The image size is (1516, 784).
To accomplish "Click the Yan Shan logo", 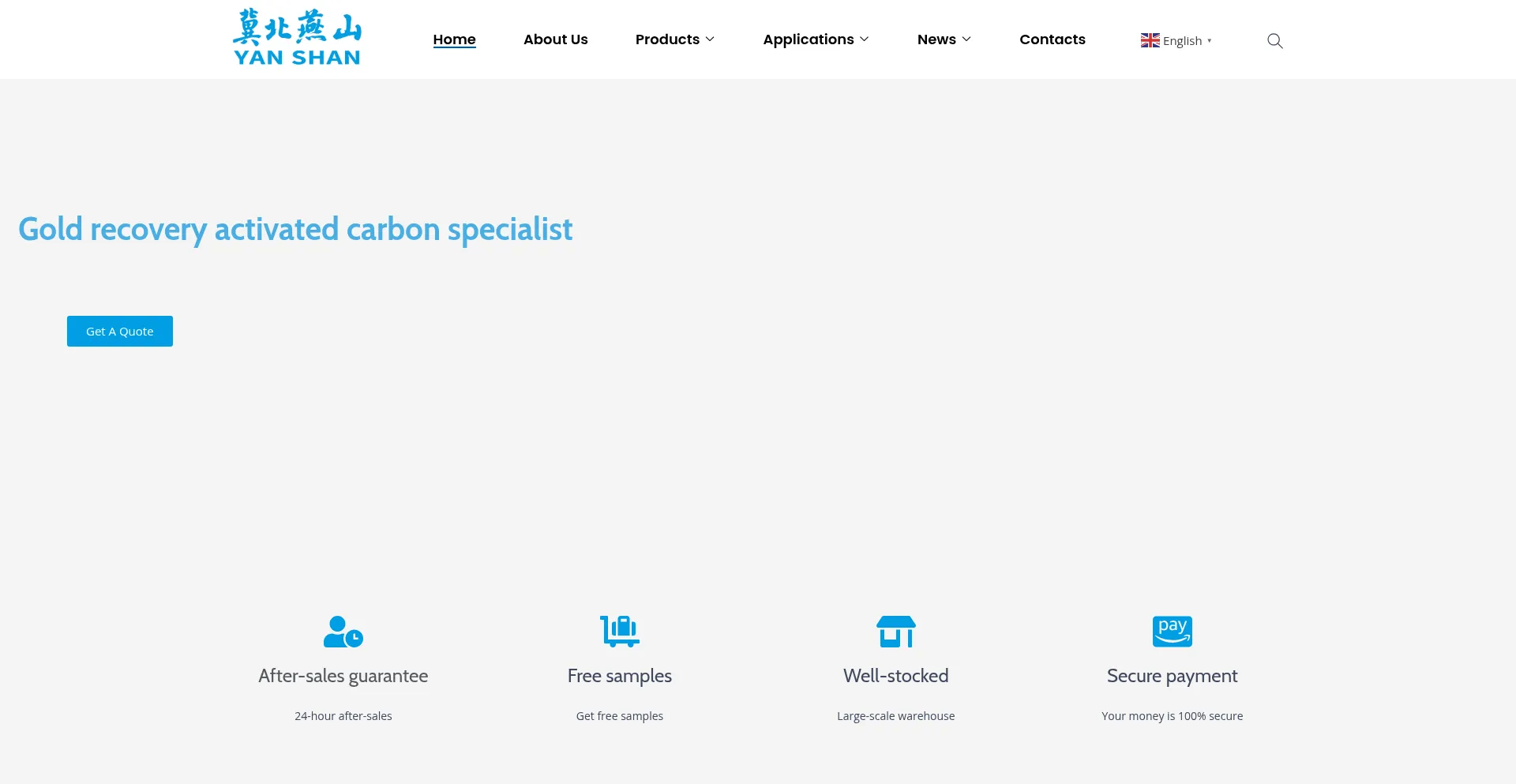I will (x=297, y=38).
